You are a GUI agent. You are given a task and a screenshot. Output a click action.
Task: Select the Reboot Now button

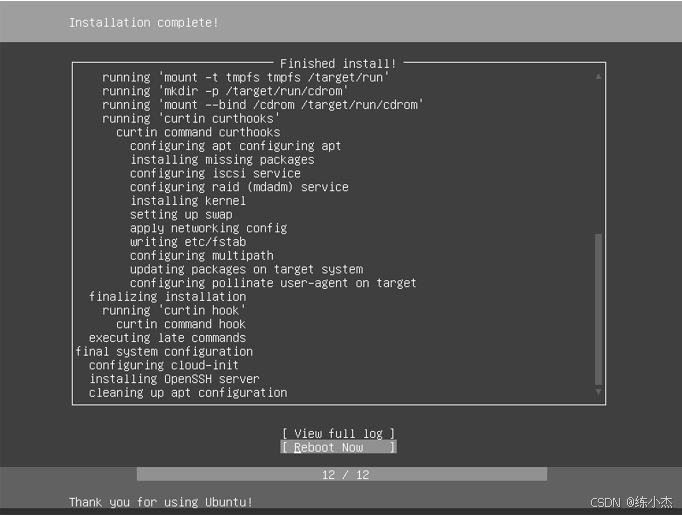(x=338, y=447)
